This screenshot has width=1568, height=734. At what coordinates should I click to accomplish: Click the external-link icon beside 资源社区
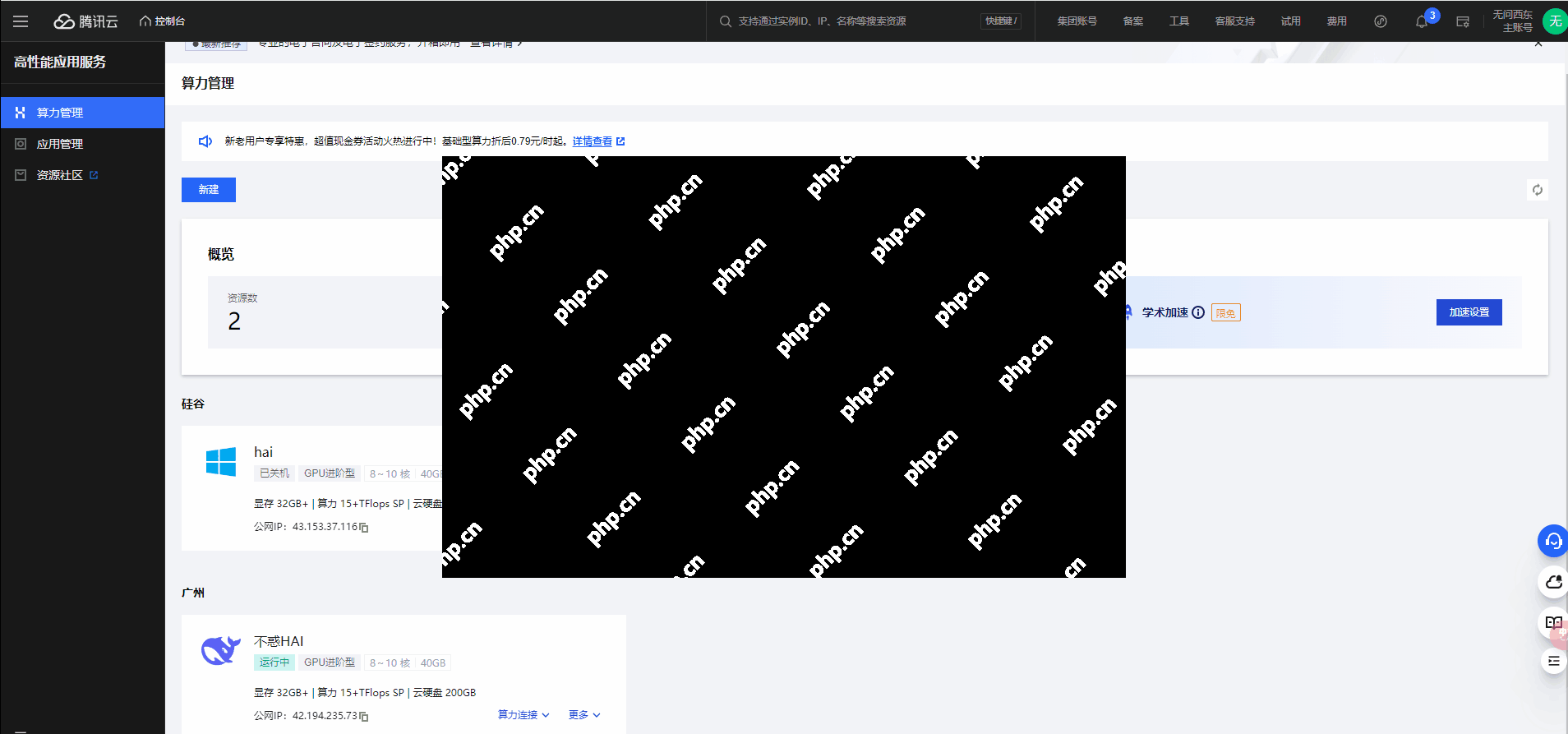coord(94,175)
